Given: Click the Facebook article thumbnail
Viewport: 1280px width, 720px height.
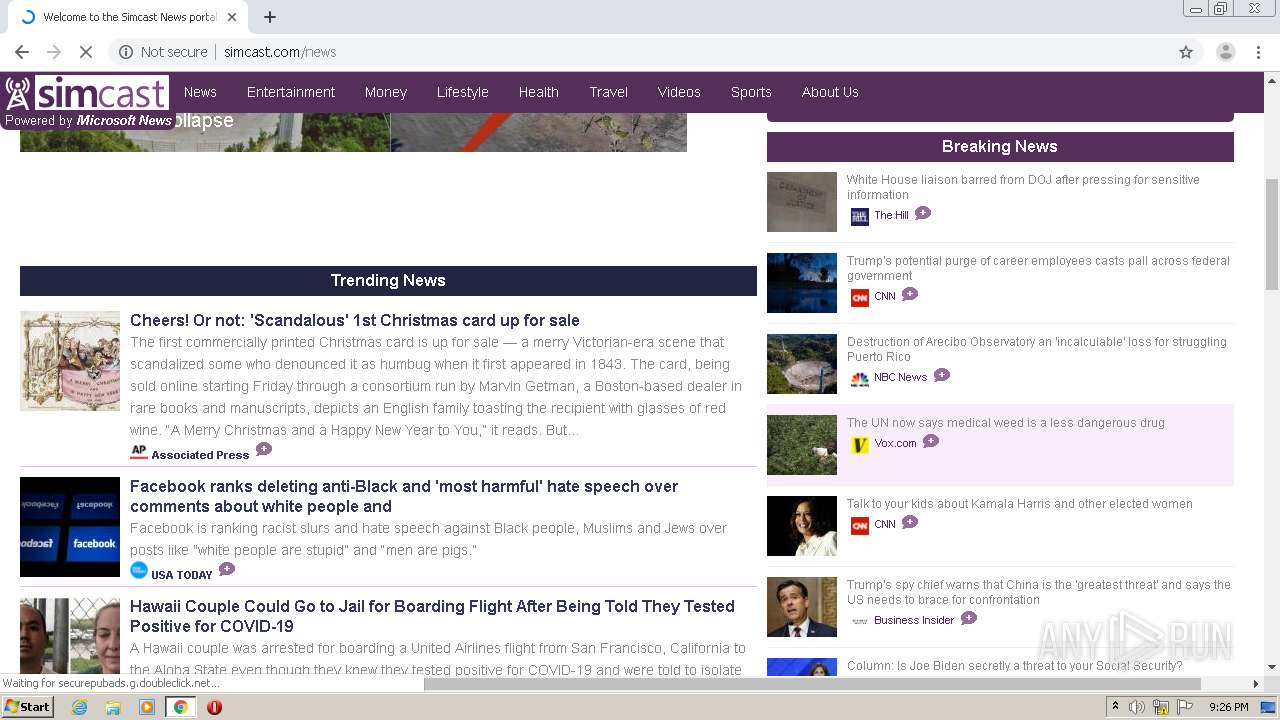Looking at the screenshot, I should click(x=70, y=527).
